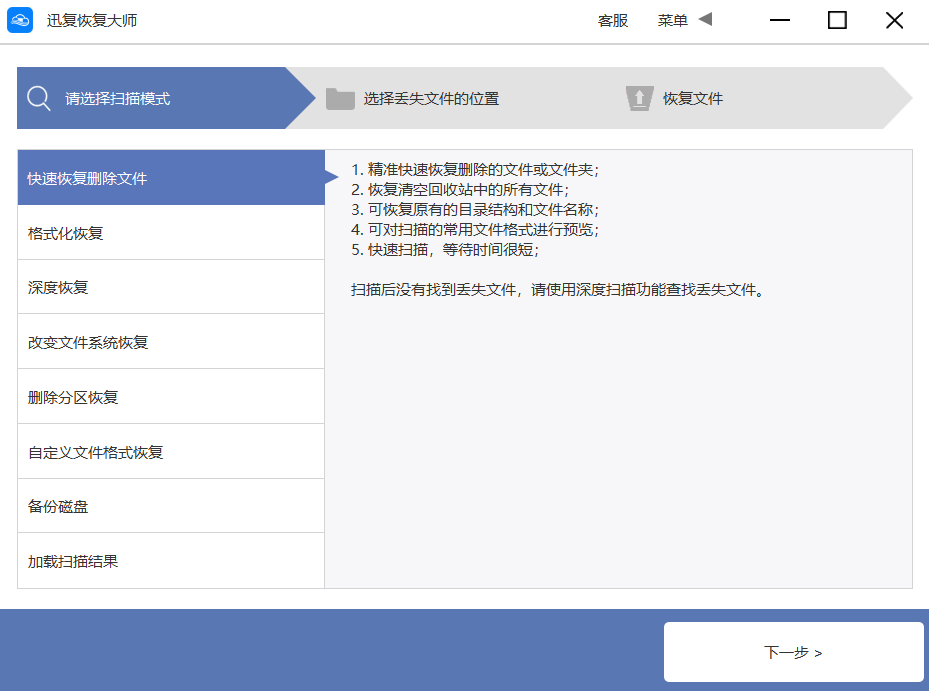Click the recycle bin icon beside 恢复文件
This screenshot has width=929, height=691.
(x=639, y=98)
